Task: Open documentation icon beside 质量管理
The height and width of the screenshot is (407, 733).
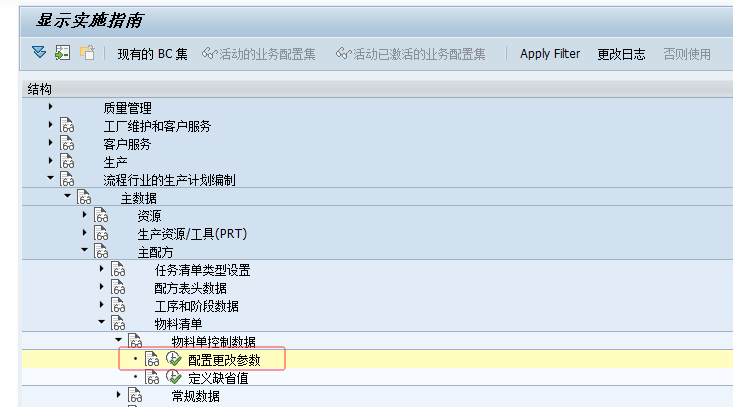Action: [x=67, y=108]
